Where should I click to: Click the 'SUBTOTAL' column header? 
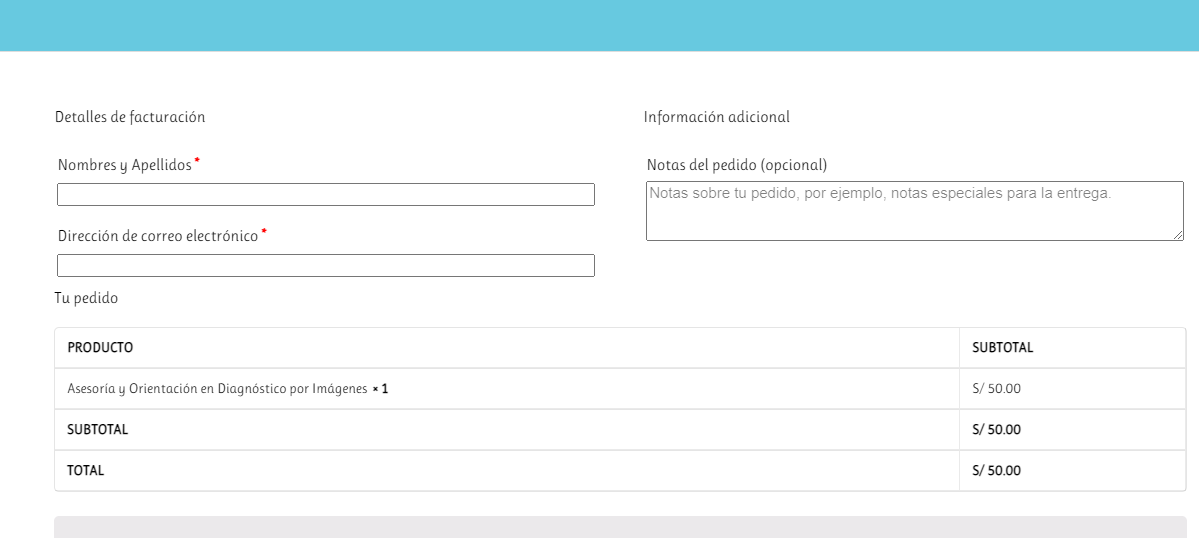pyautogui.click(x=1002, y=348)
